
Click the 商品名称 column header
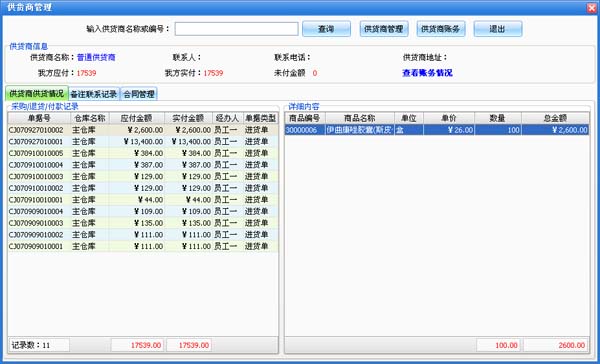360,118
